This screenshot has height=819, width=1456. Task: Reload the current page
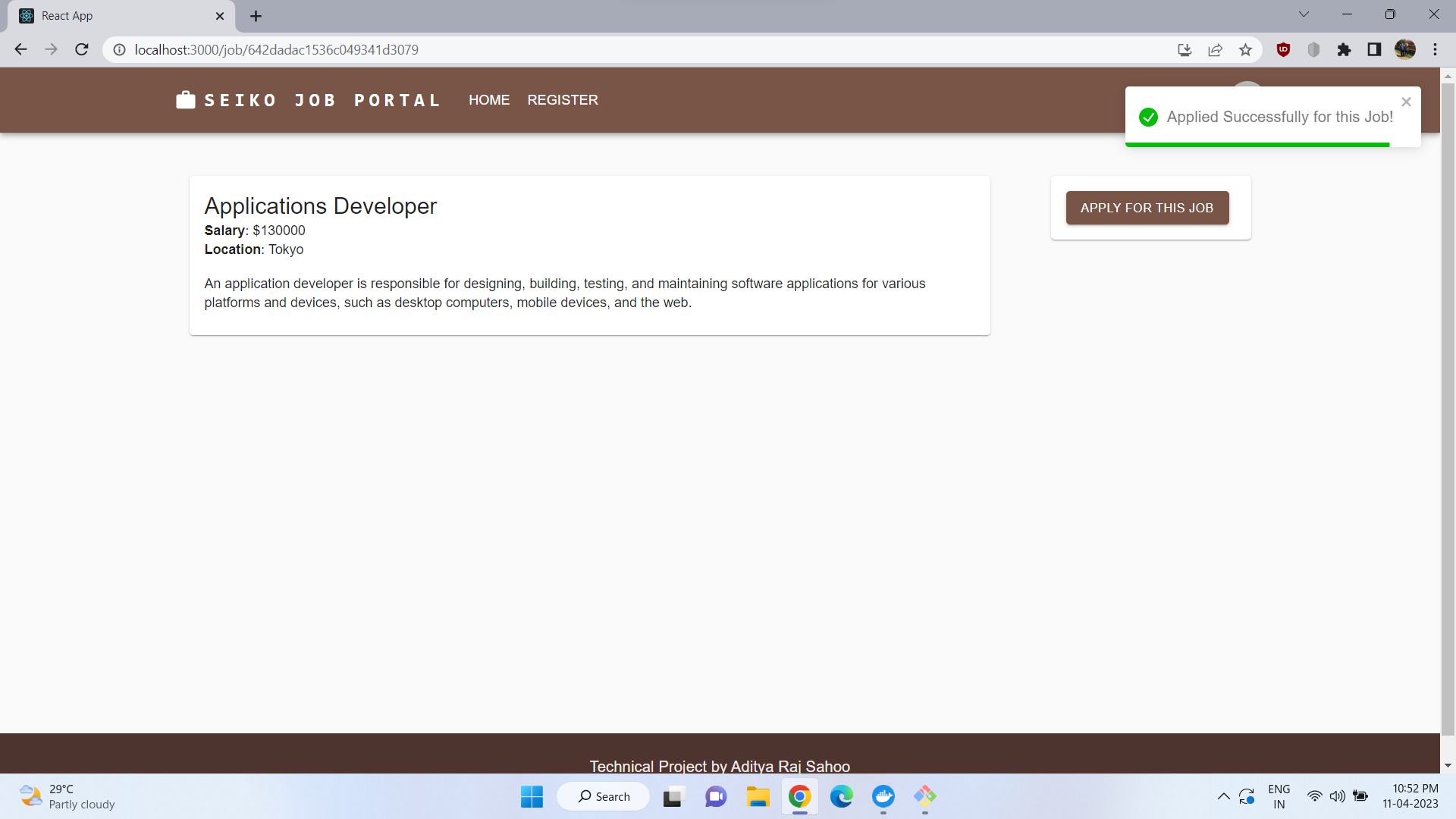coord(81,49)
